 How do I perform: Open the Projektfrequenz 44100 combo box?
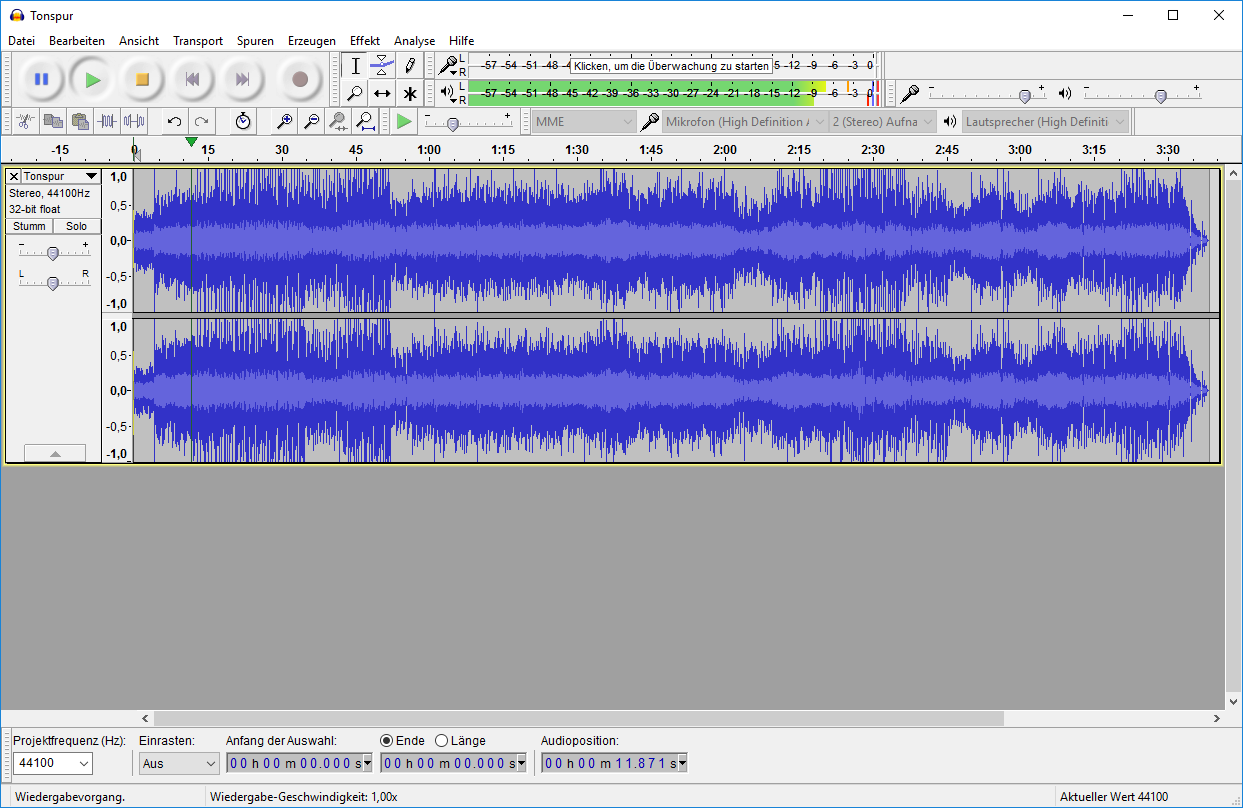(53, 764)
